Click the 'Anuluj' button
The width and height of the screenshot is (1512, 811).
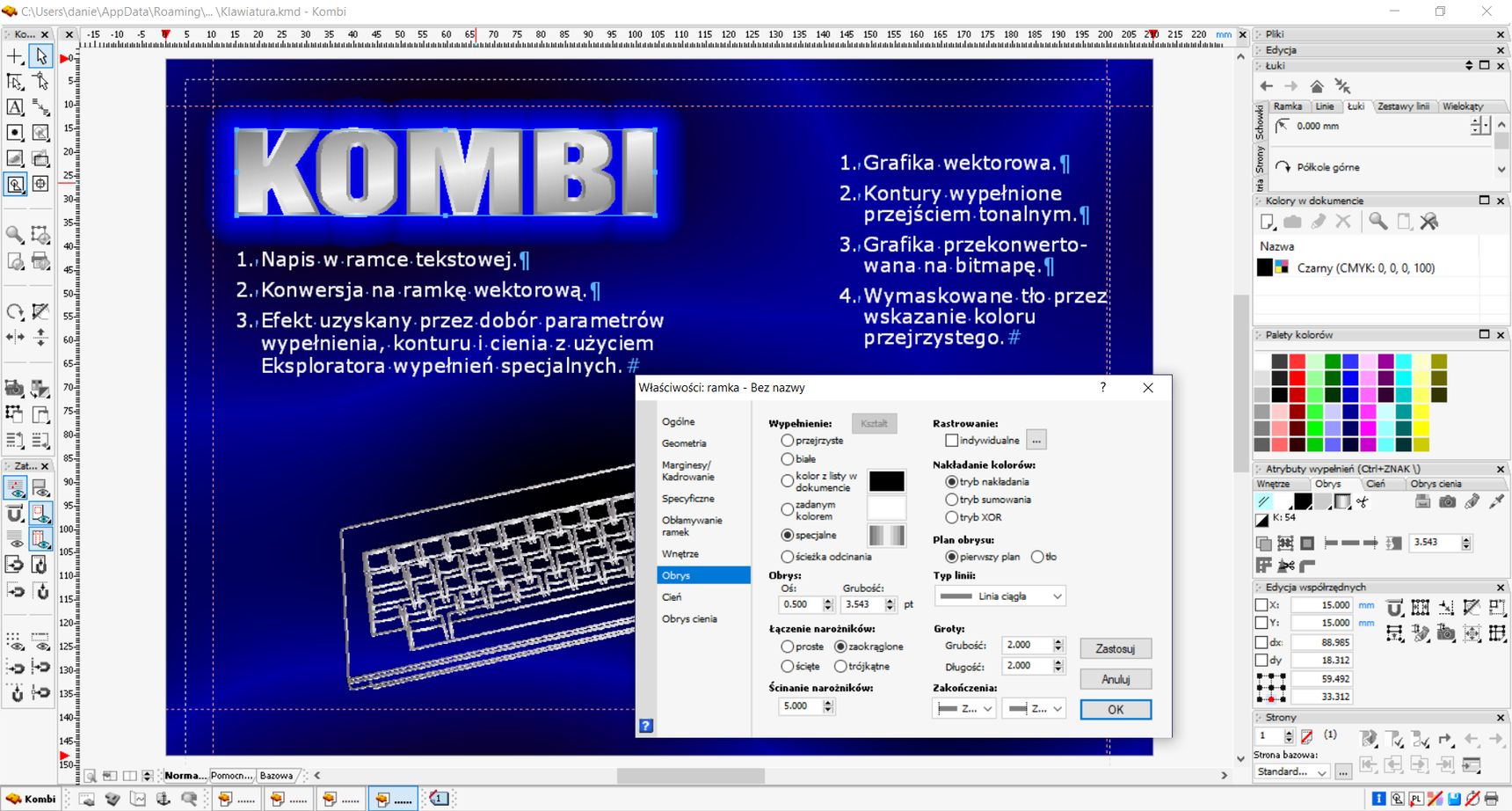pos(1116,679)
